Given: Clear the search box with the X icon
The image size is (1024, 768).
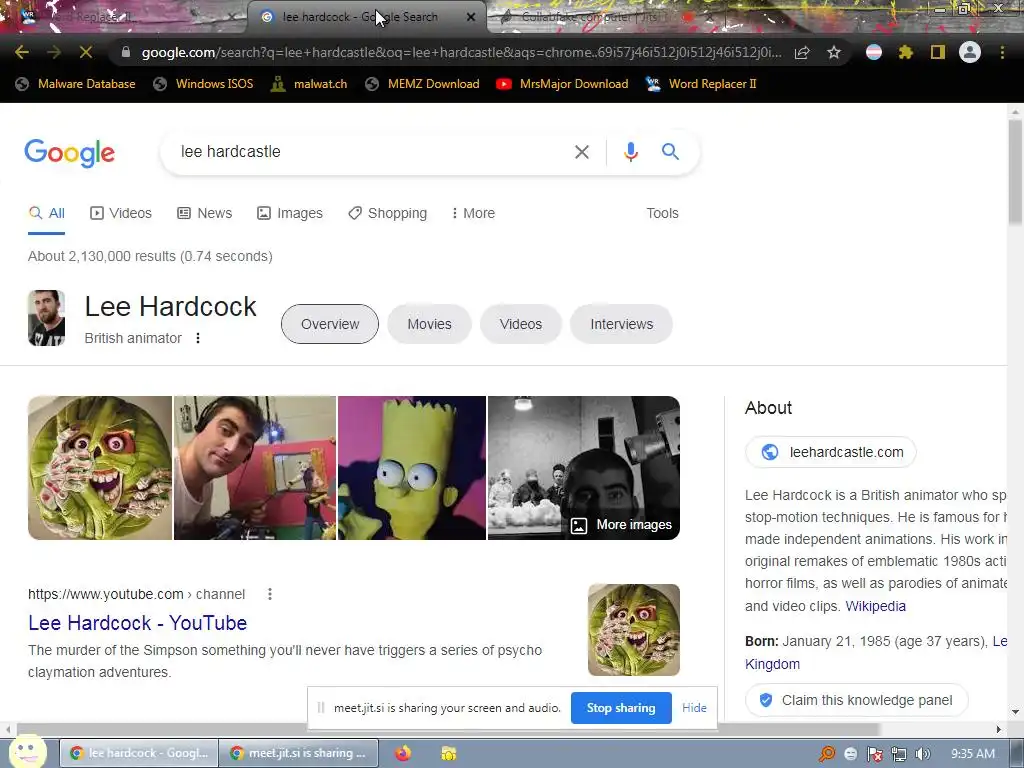Looking at the screenshot, I should point(581,152).
